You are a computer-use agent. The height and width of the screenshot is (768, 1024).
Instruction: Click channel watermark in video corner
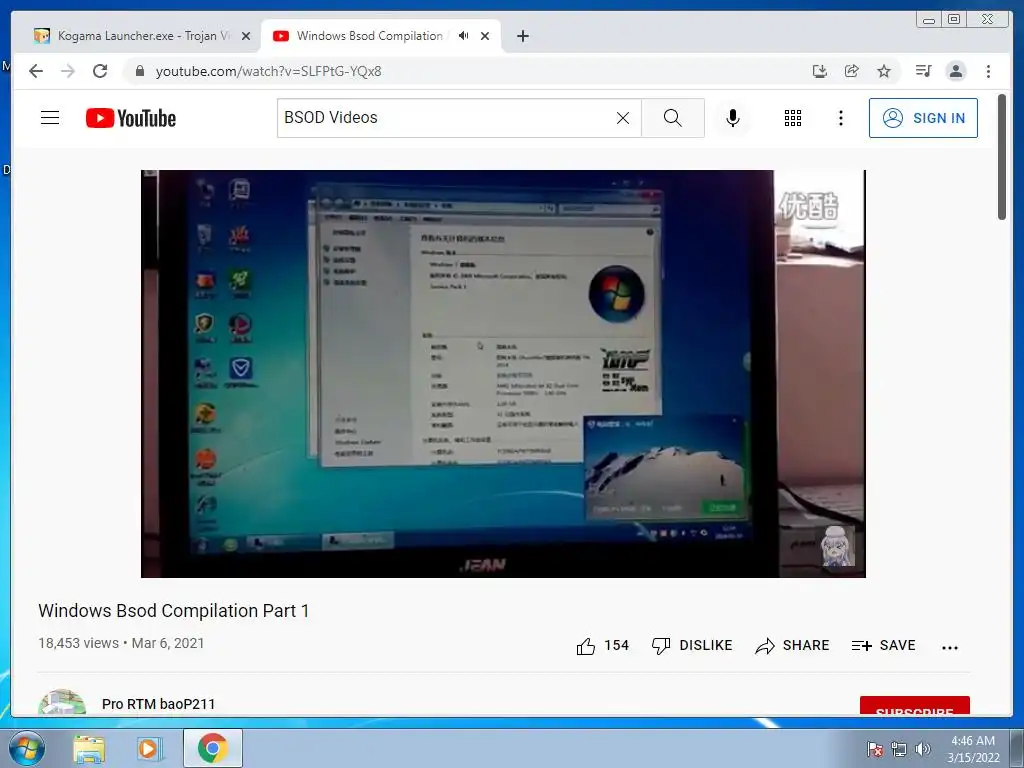[x=837, y=546]
